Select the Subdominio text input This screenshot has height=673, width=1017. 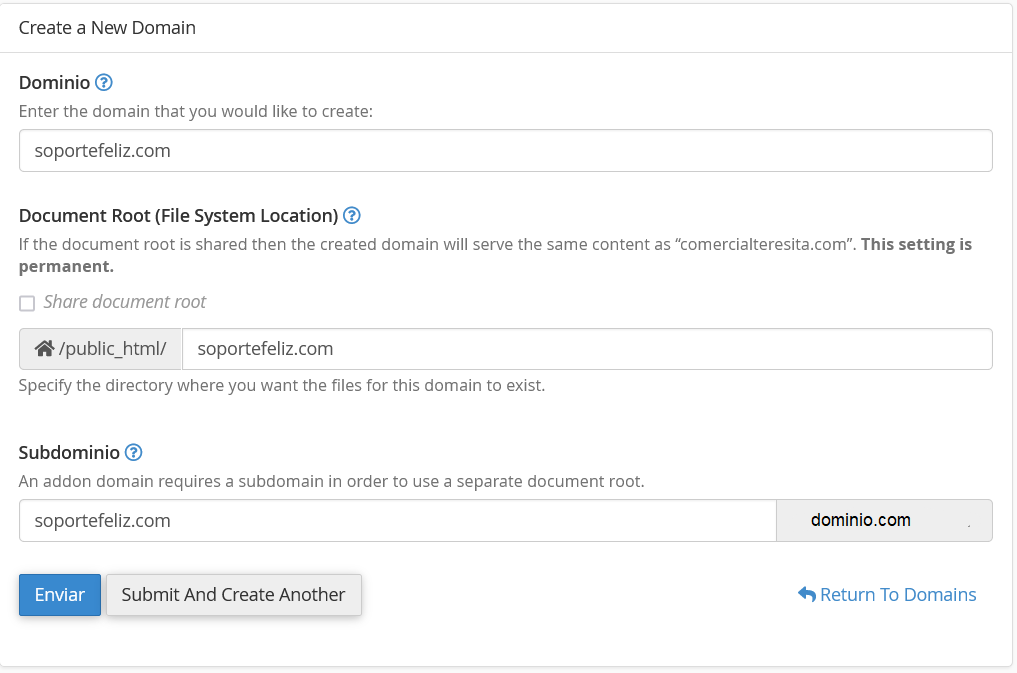397,521
